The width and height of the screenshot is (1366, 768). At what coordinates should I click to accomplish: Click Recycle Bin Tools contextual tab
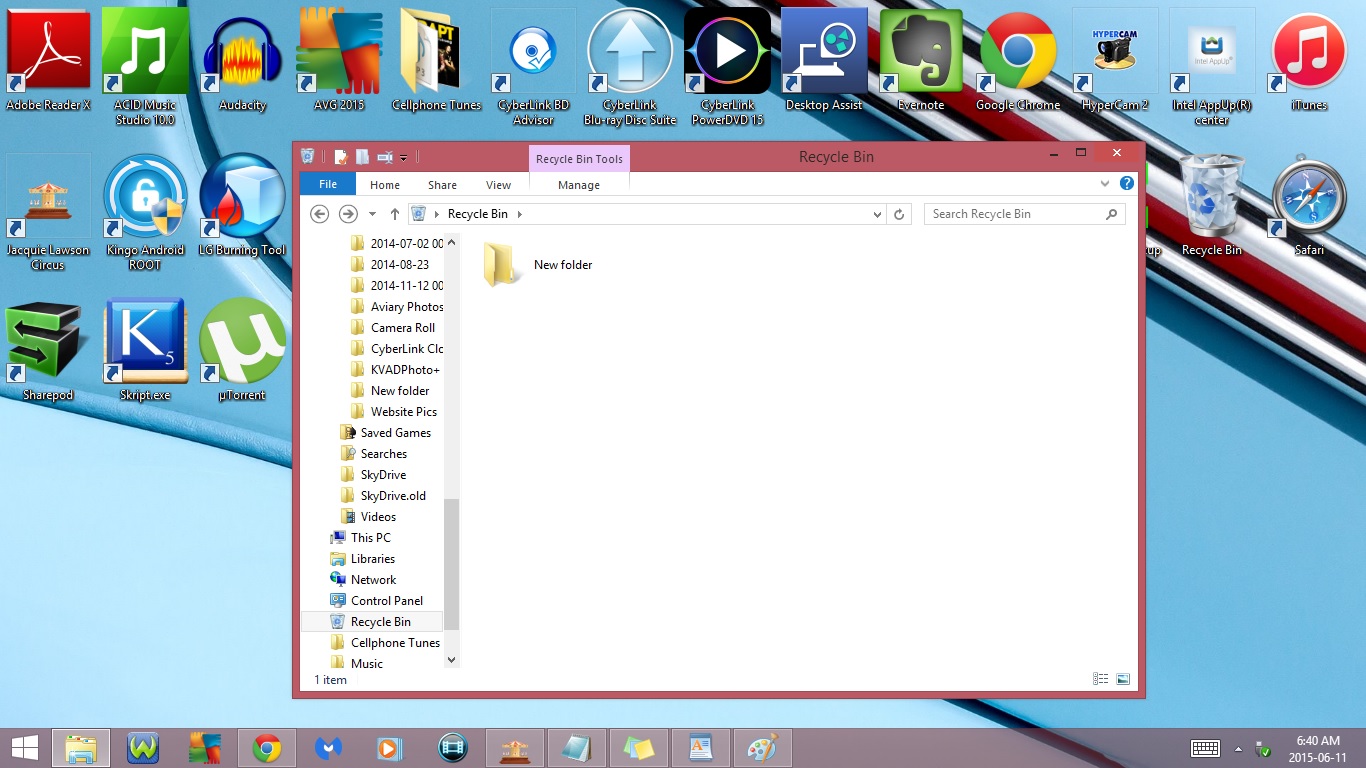tap(579, 158)
